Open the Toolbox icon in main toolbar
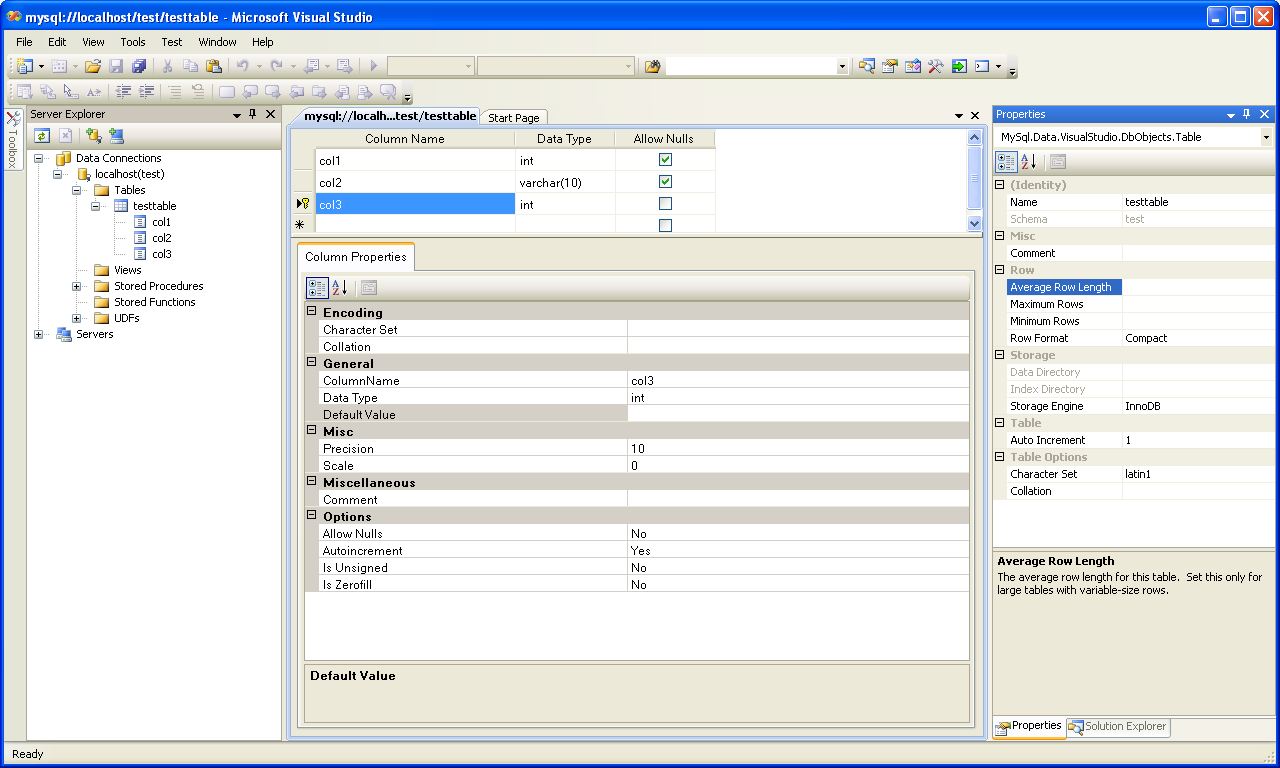Viewport: 1280px width, 768px height. (935, 66)
